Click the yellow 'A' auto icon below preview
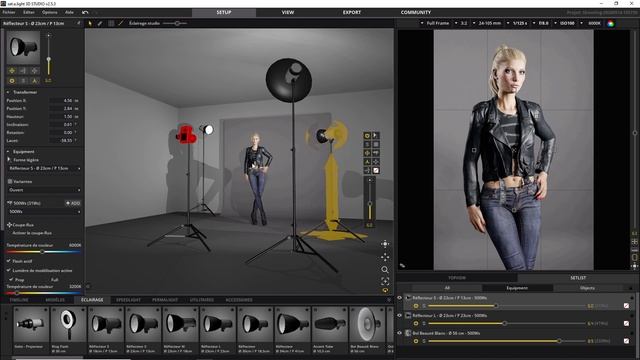 (35, 81)
